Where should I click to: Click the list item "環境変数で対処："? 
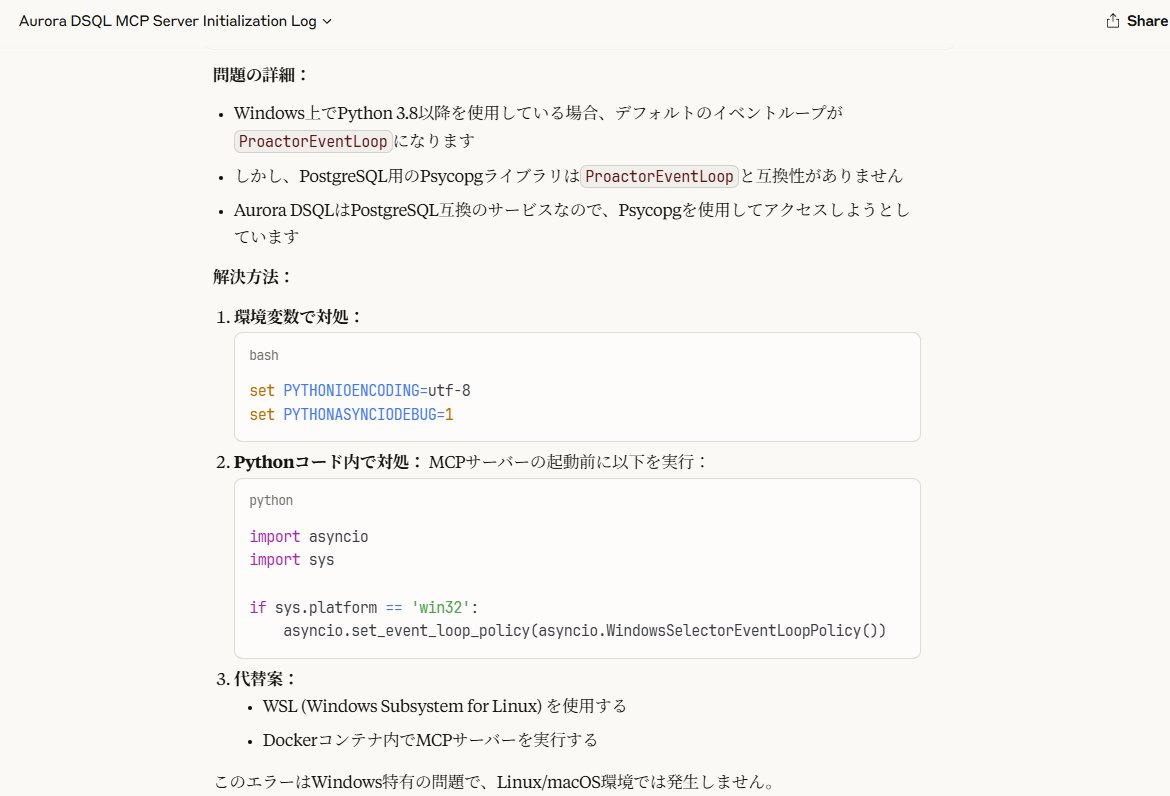[x=298, y=316]
